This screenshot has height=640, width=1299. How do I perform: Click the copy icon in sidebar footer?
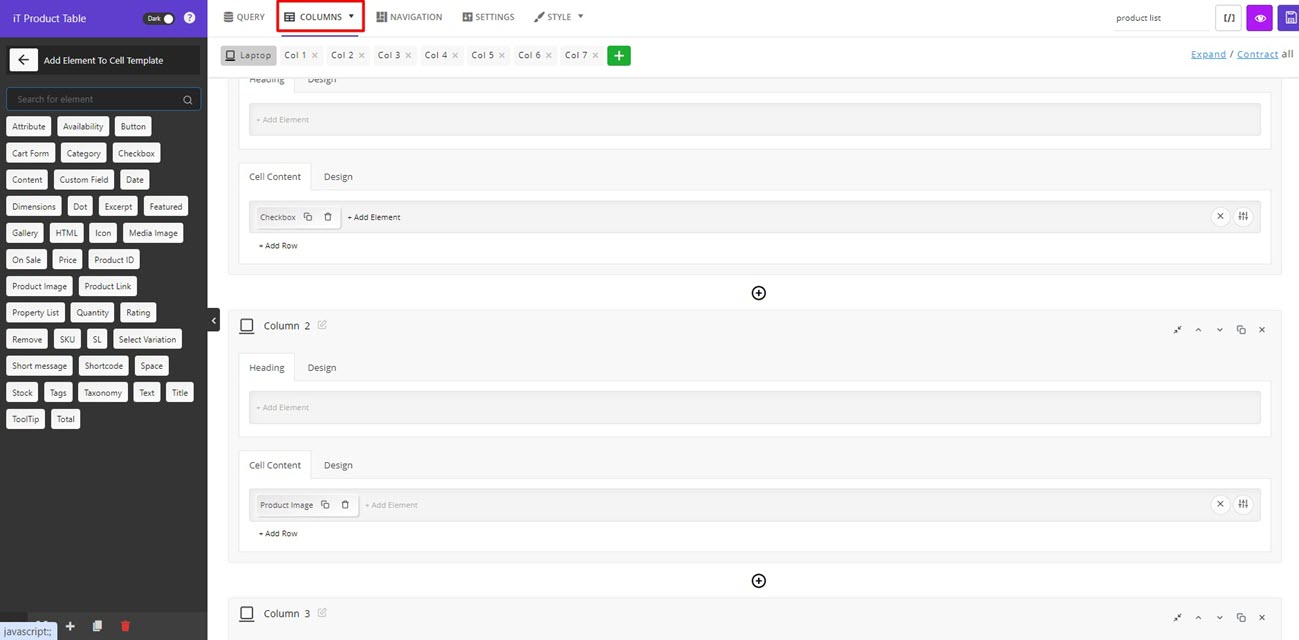pyautogui.click(x=97, y=626)
